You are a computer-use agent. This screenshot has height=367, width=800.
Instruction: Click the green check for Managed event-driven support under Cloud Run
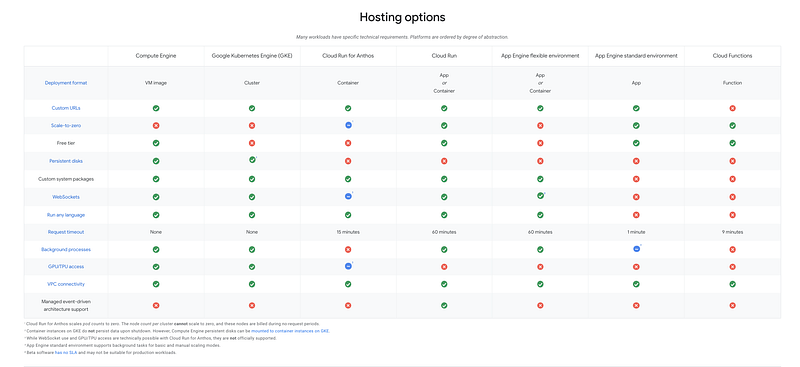(444, 305)
